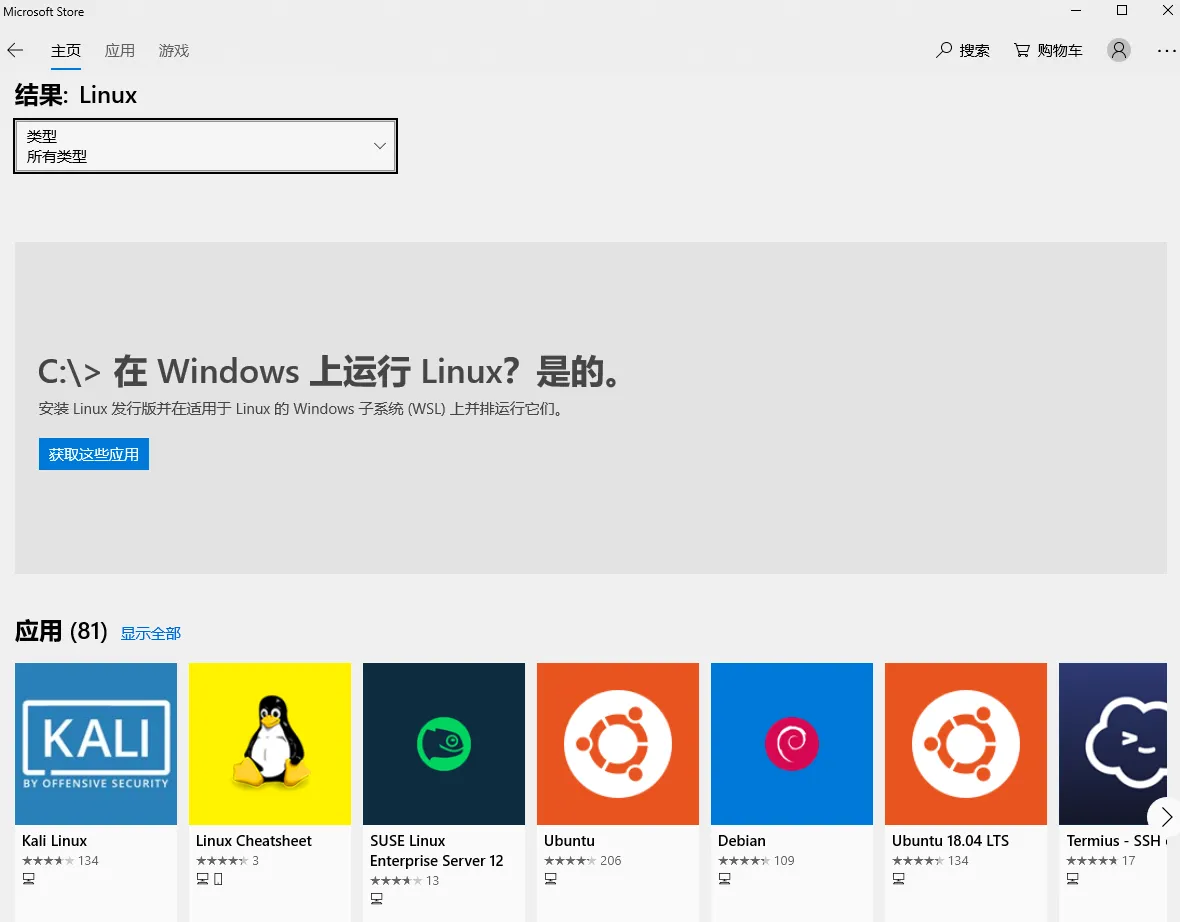Click the mobile device icon under Linux Cheatsheet
Screen dimensions: 1180x922
coord(218,878)
